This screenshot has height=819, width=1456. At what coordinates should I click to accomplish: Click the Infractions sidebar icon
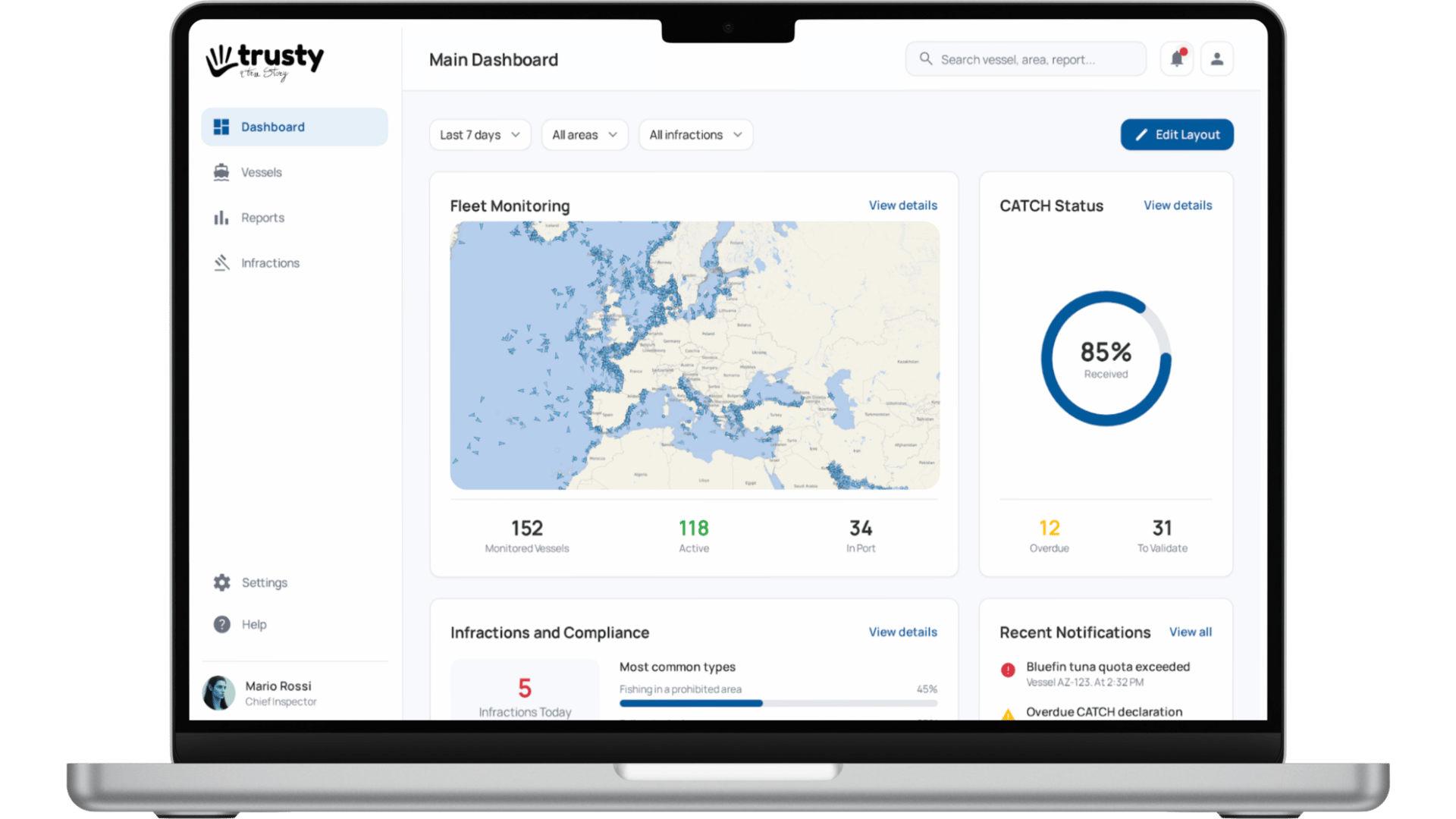[x=221, y=262]
